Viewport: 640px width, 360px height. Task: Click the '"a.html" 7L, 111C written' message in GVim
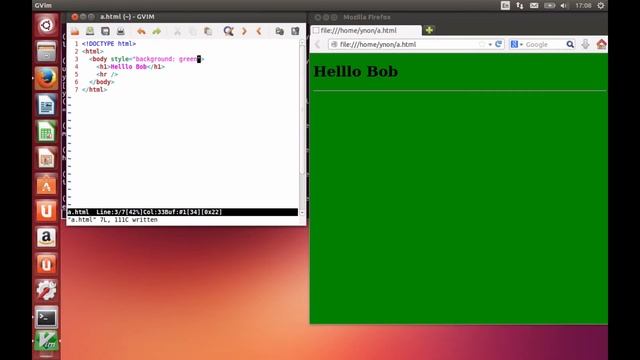coord(113,220)
